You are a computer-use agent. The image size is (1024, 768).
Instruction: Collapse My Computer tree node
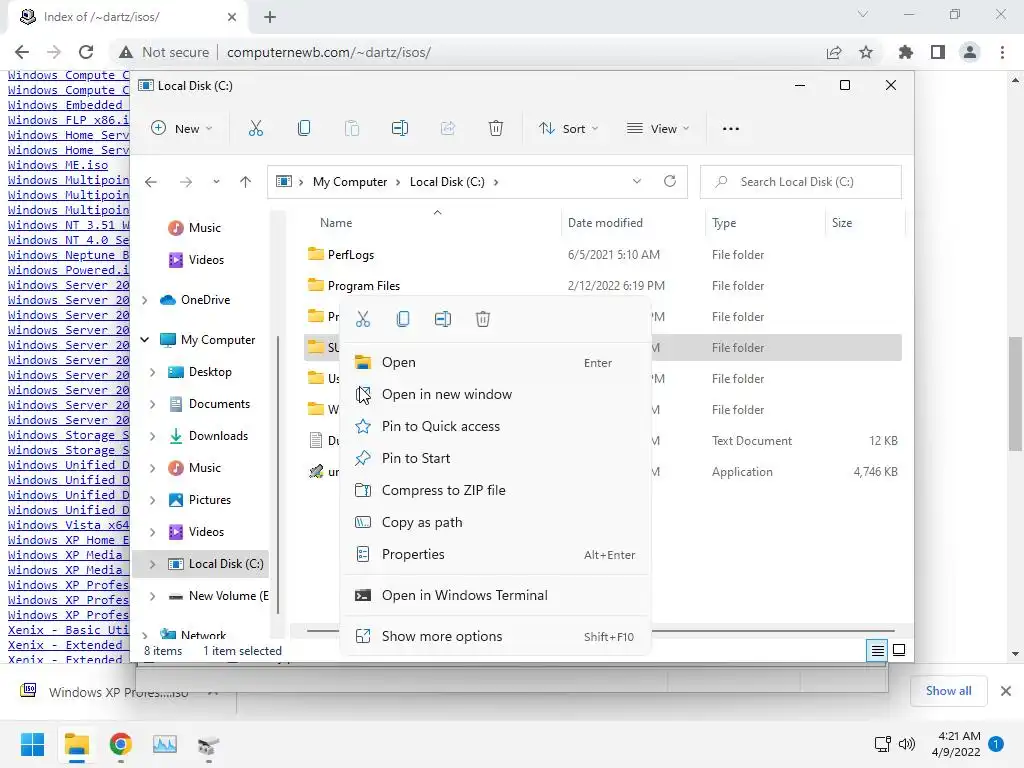145,340
